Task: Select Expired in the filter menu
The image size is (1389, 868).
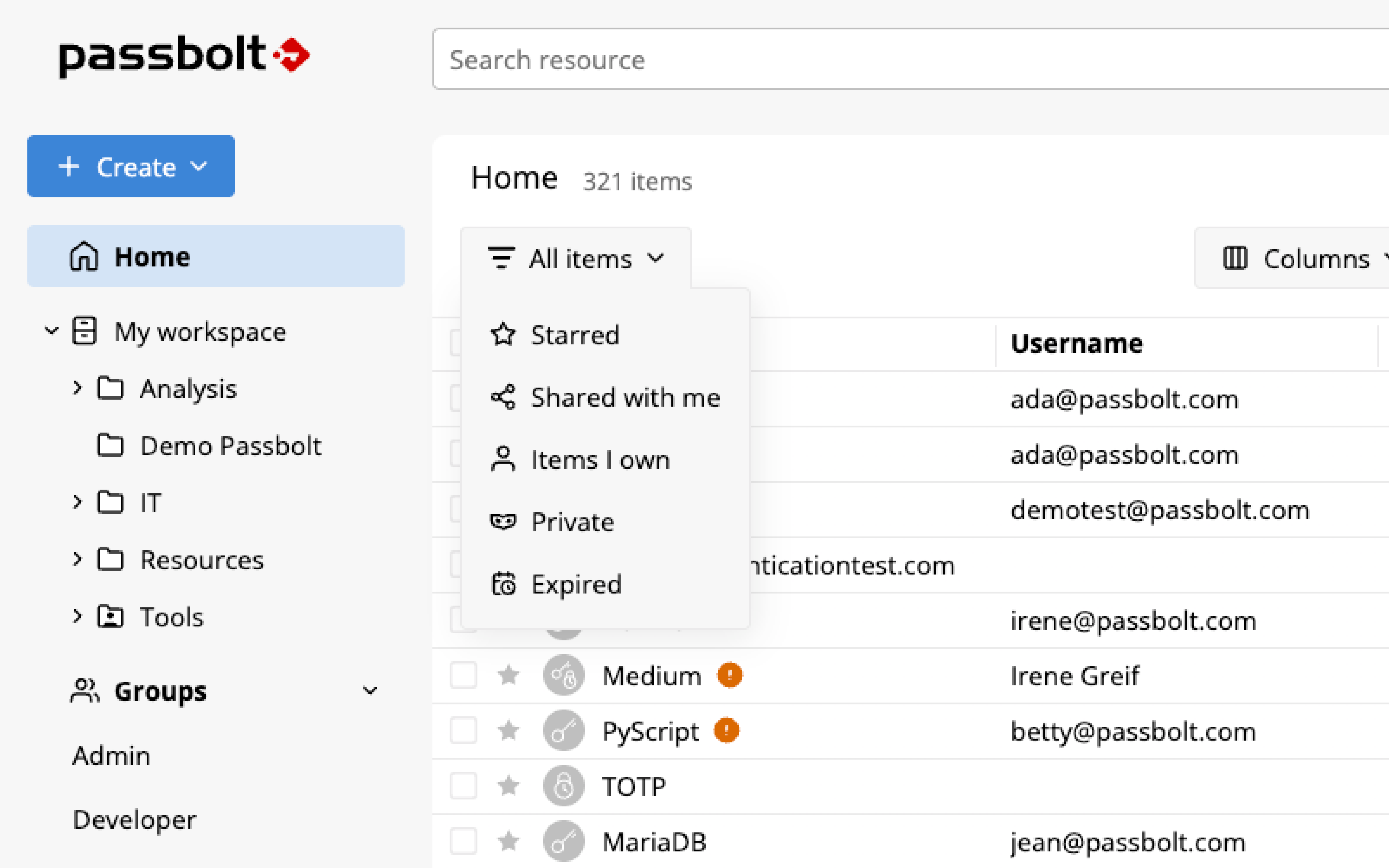Action: 576,584
